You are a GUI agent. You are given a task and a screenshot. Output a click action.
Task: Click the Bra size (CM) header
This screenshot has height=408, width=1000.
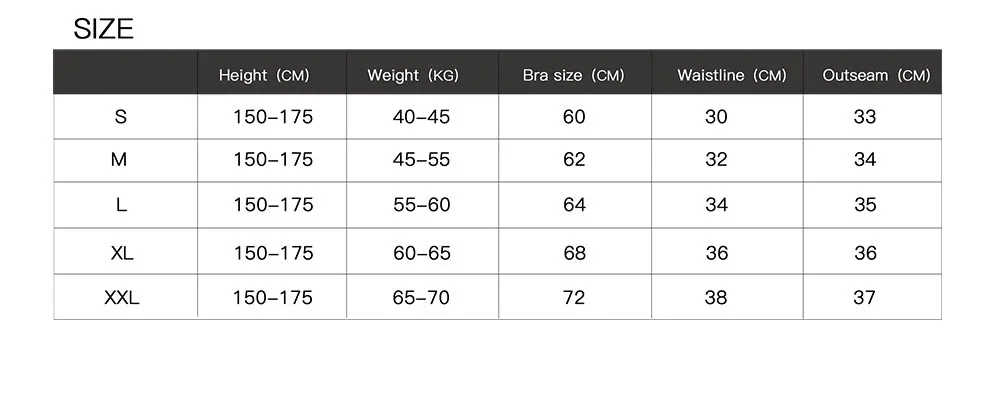tap(573, 76)
